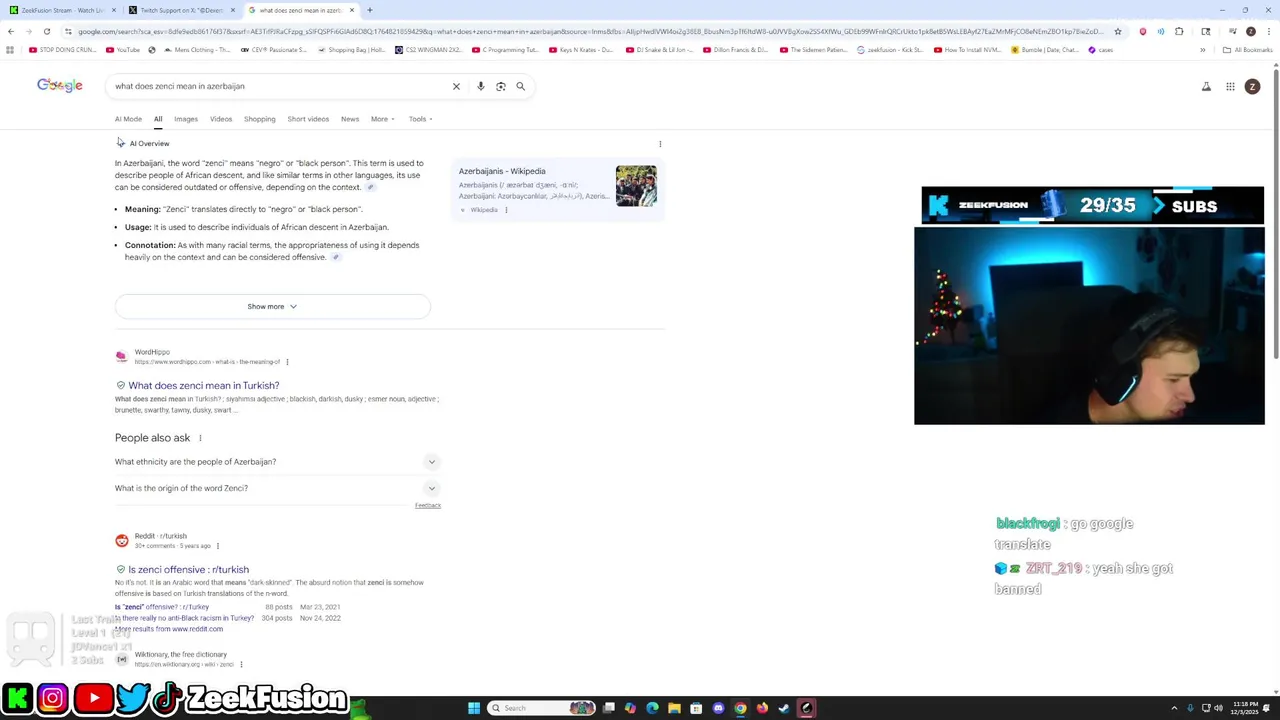
Task: Click the Windows taskbar Search box
Action: 540,708
